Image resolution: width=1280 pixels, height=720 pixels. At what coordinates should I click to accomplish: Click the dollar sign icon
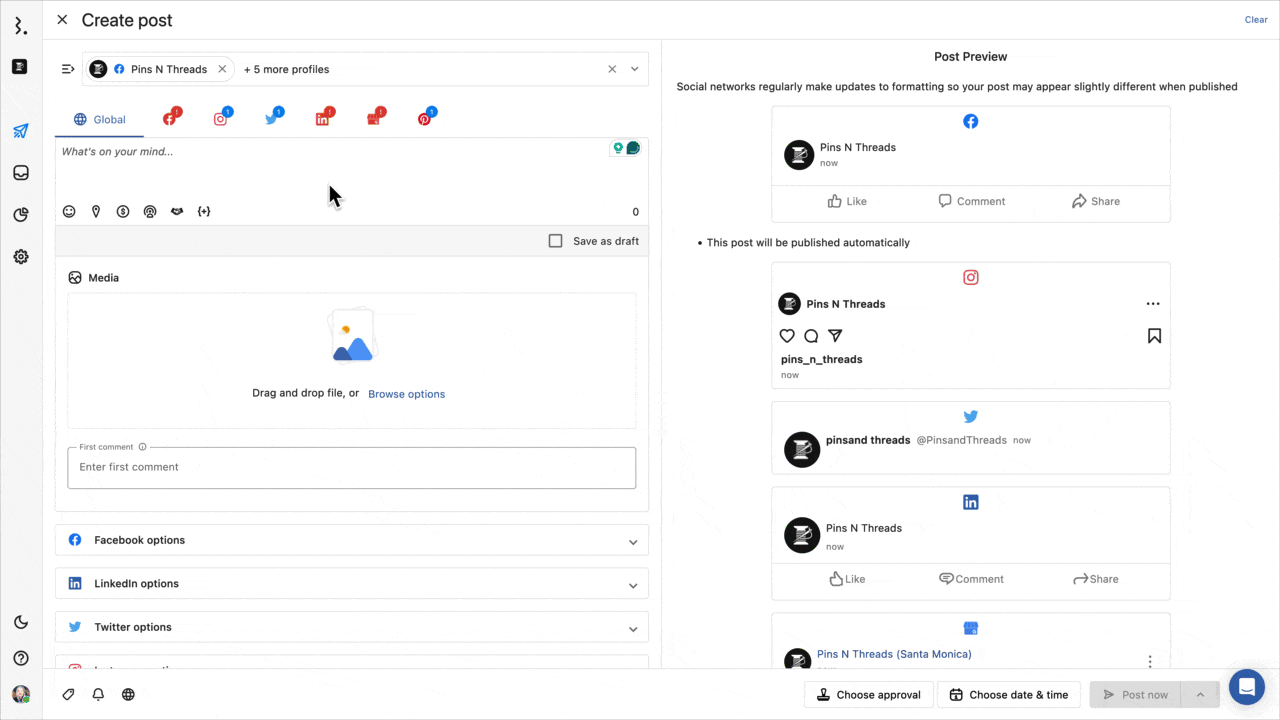tap(123, 211)
